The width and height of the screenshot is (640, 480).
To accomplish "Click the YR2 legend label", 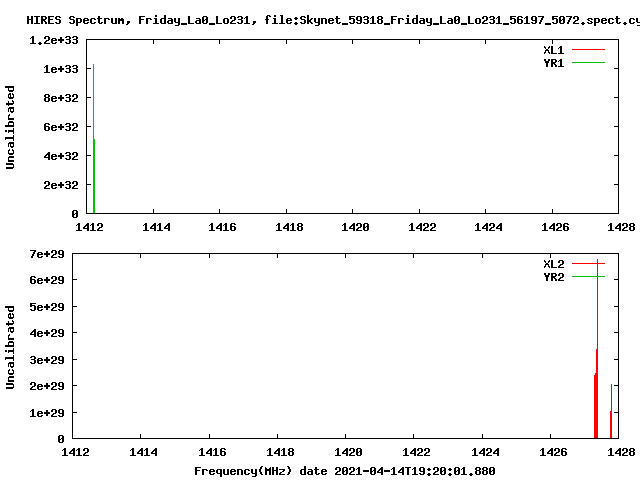I will [553, 277].
